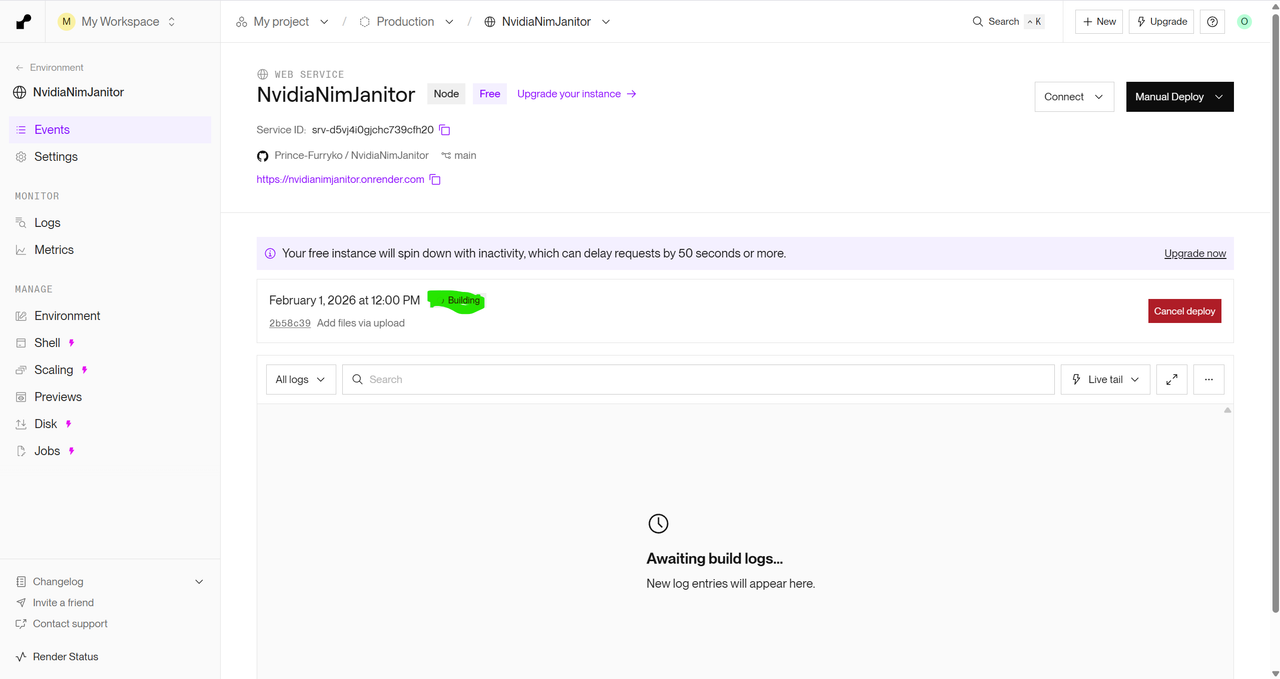
Task: Click the deploy timestamp February 1, 2026
Action: [345, 300]
